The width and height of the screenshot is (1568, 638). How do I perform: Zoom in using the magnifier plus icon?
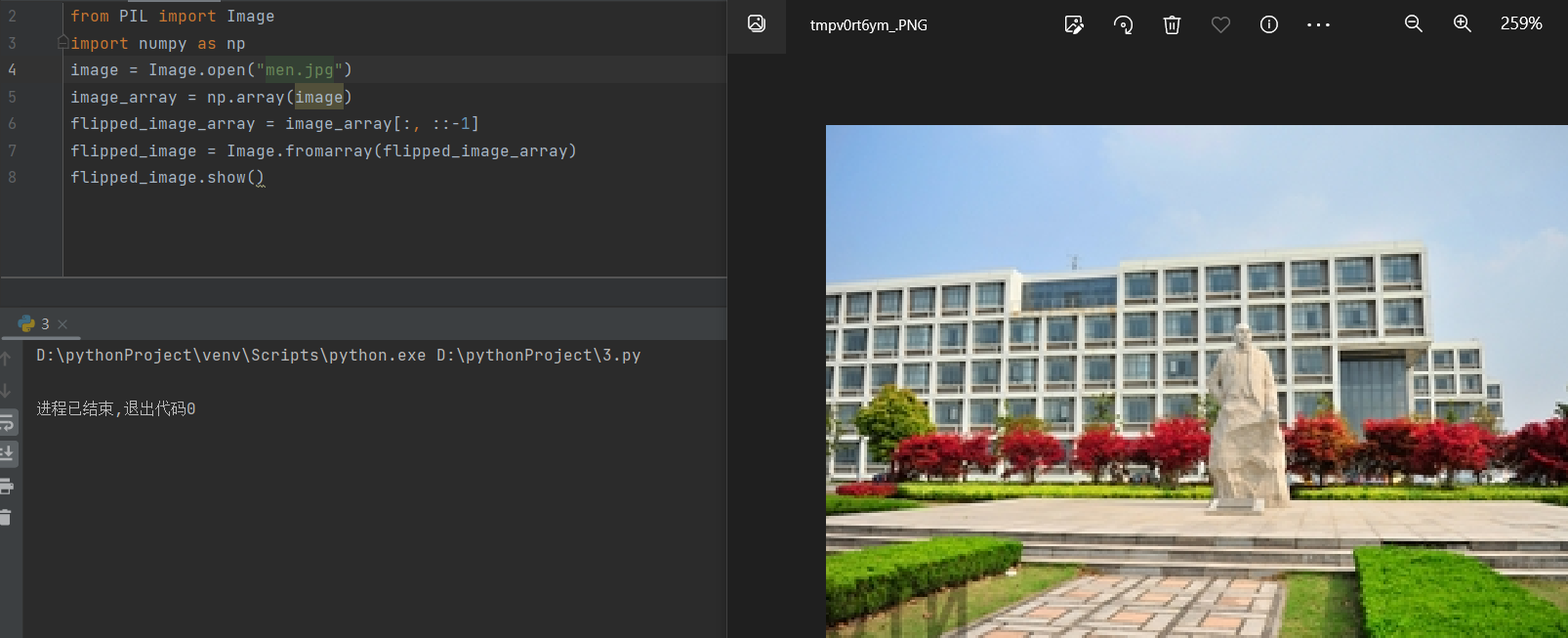click(x=1462, y=24)
